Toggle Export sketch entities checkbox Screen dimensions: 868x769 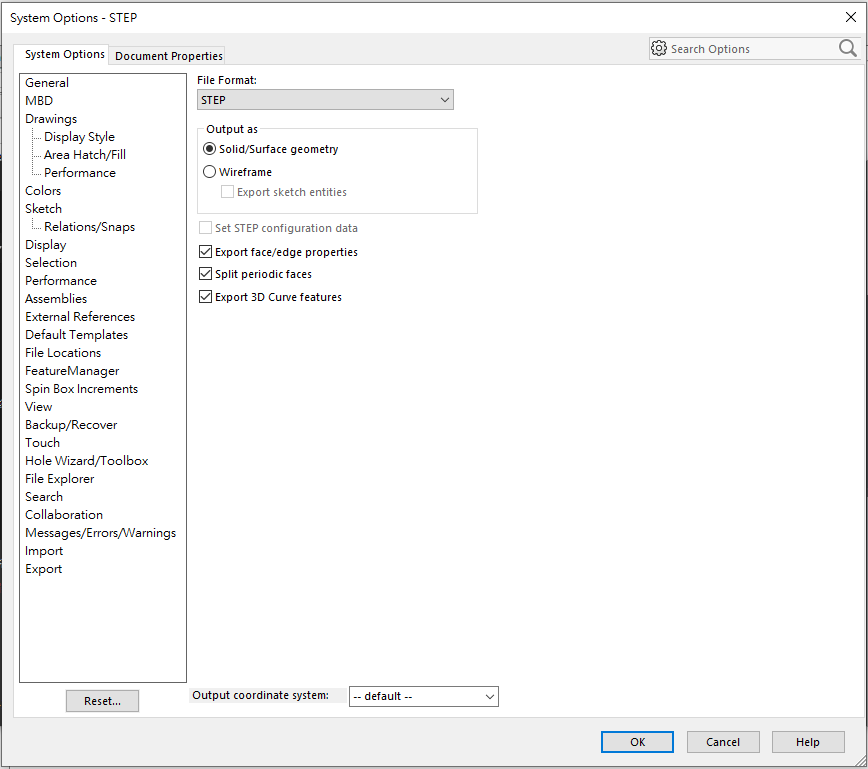click(x=227, y=192)
